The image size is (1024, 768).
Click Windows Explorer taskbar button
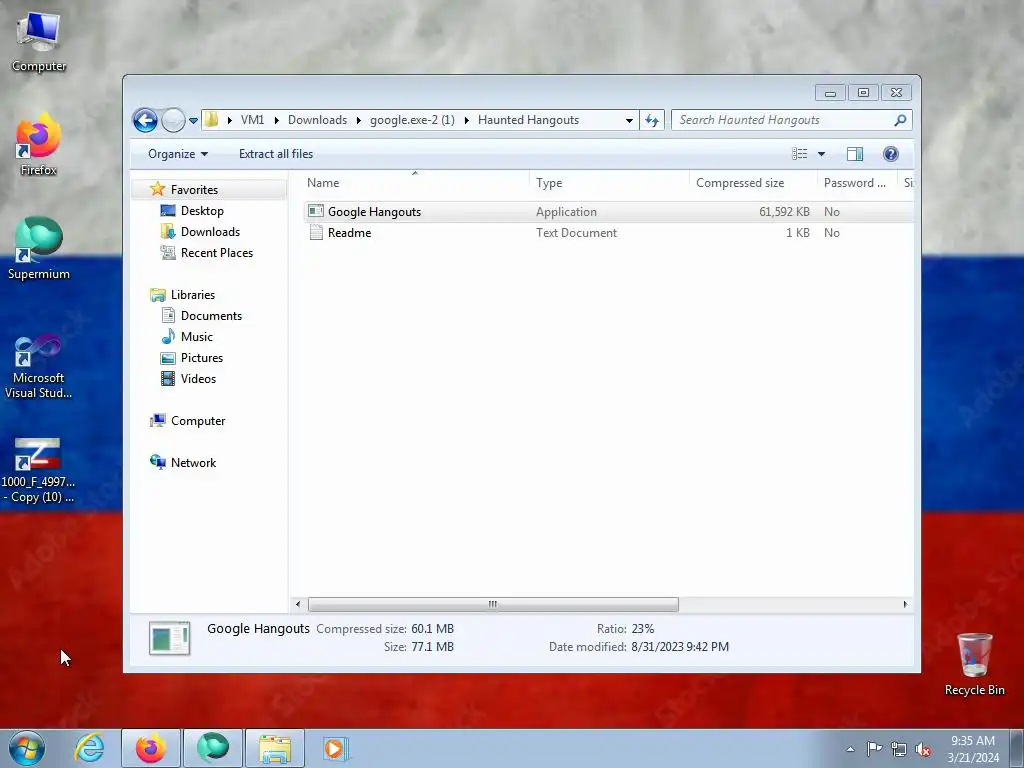point(275,748)
